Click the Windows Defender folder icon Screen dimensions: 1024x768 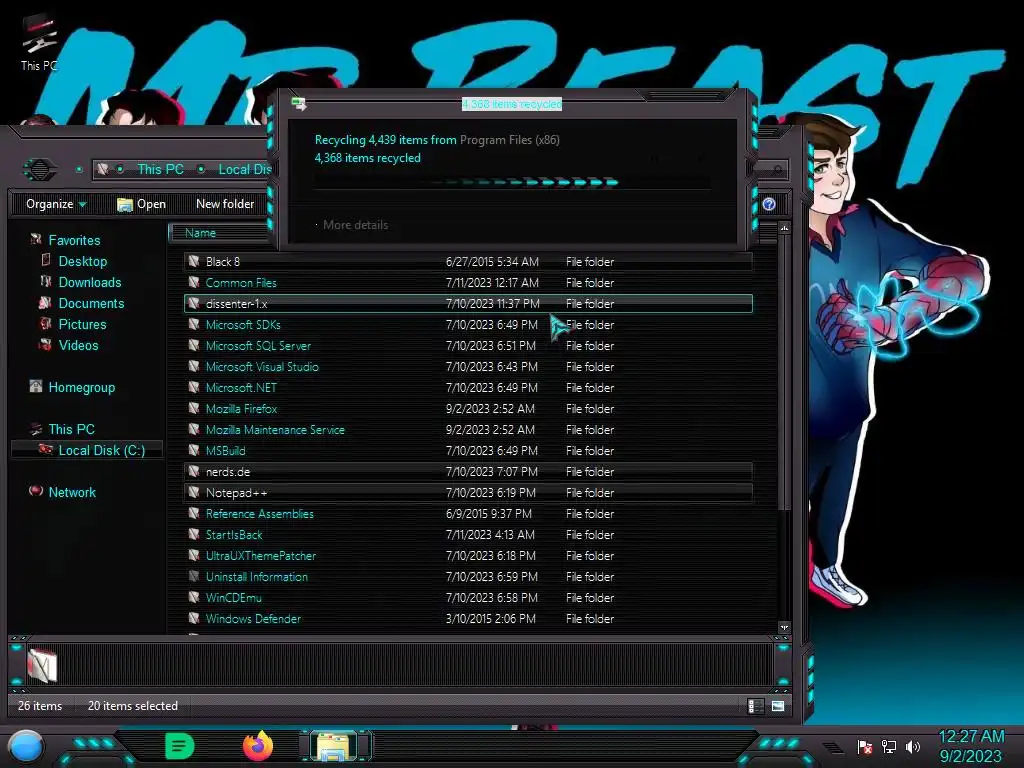pyautogui.click(x=194, y=618)
